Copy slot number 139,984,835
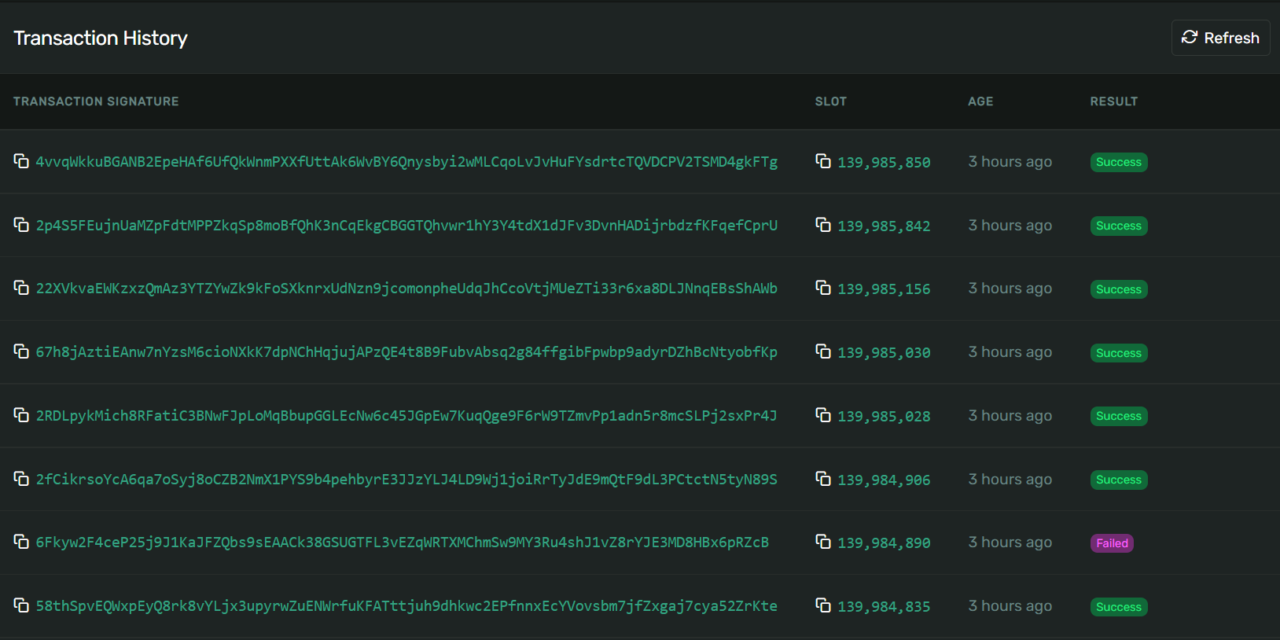Viewport: 1280px width, 640px height. point(822,606)
